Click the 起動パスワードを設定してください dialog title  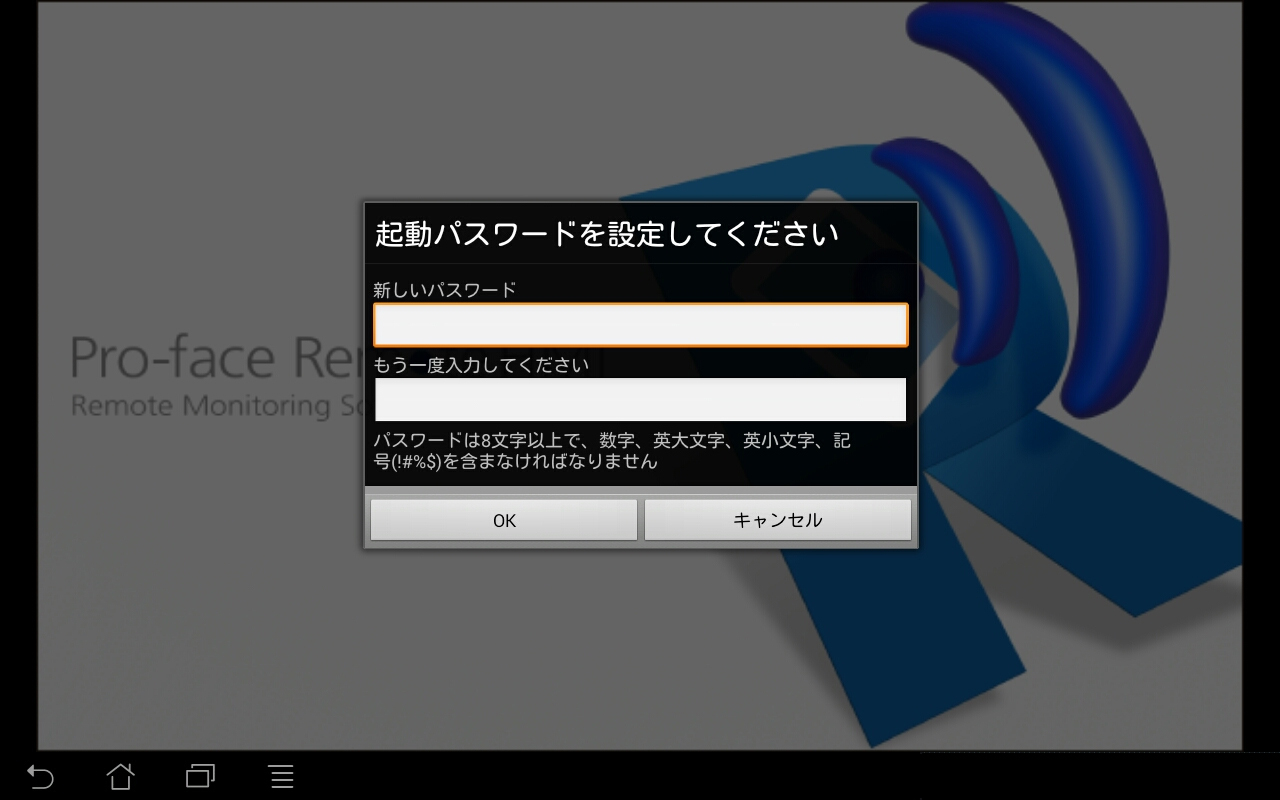point(606,235)
